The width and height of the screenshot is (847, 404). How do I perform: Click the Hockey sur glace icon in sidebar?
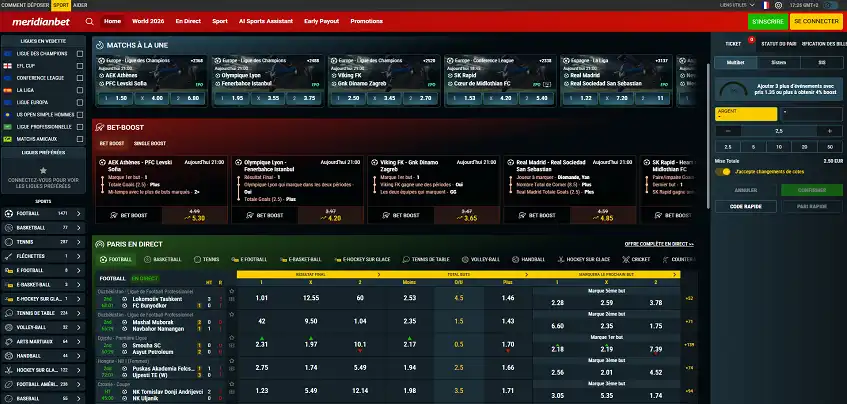[x=9, y=370]
